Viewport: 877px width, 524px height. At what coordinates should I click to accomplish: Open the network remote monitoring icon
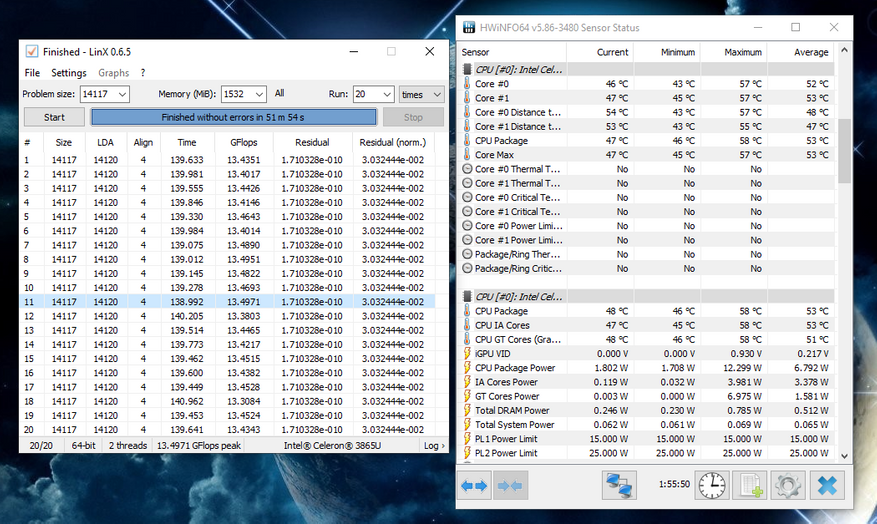620,485
